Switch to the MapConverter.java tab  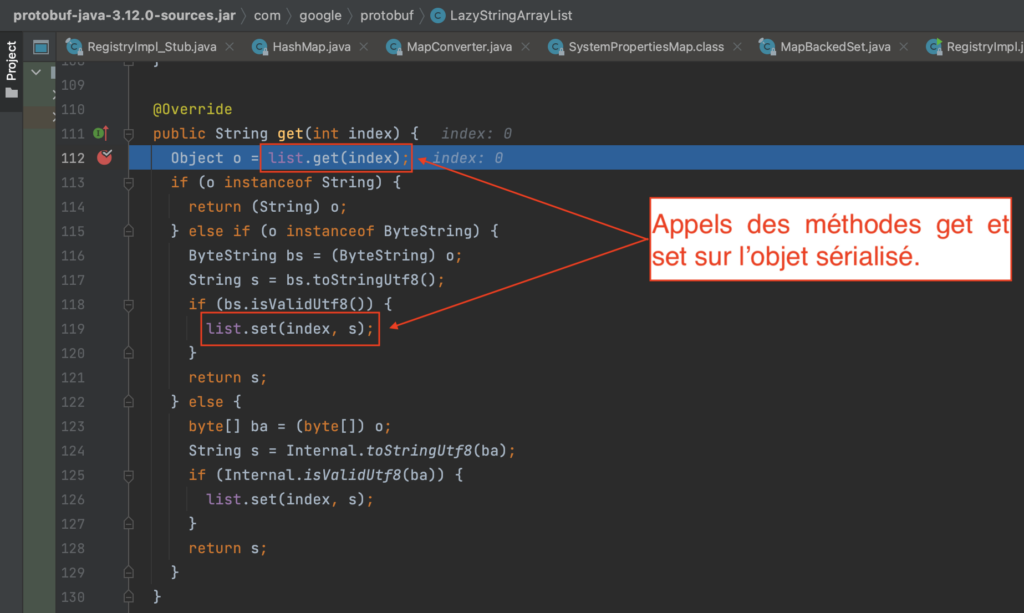tap(459, 47)
